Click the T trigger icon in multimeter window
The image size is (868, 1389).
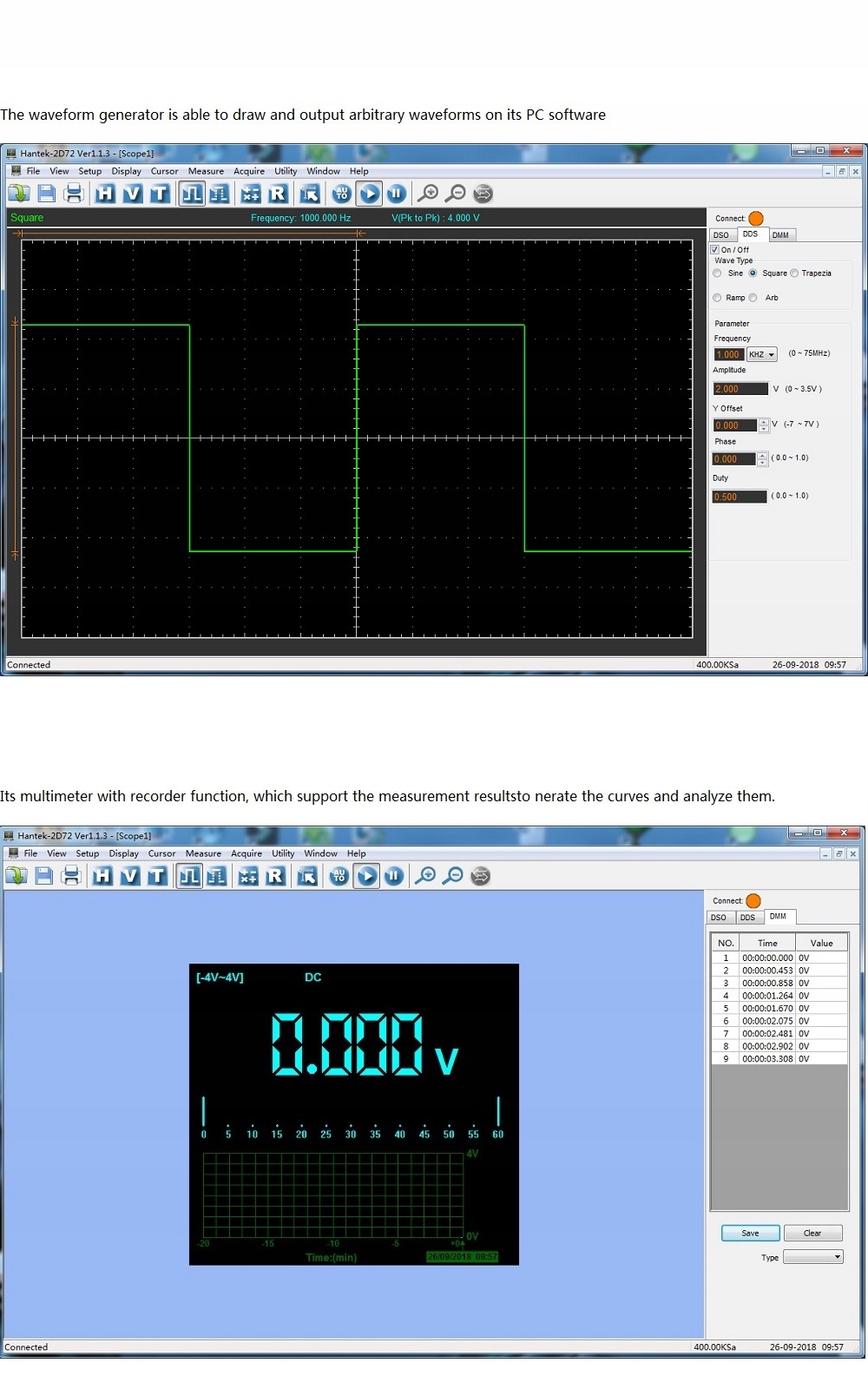[157, 876]
